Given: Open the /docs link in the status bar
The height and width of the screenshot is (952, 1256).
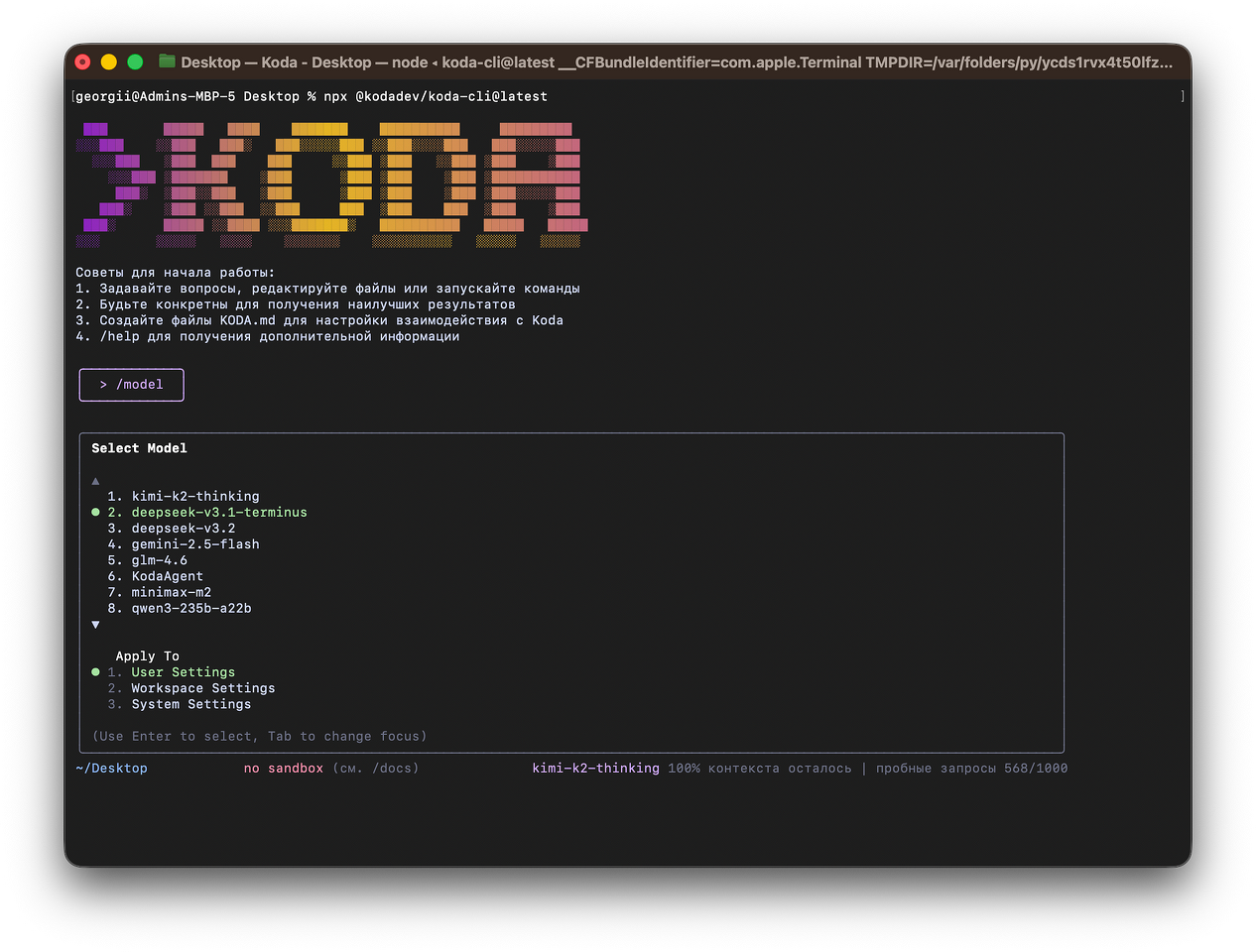Looking at the screenshot, I should pyautogui.click(x=394, y=768).
